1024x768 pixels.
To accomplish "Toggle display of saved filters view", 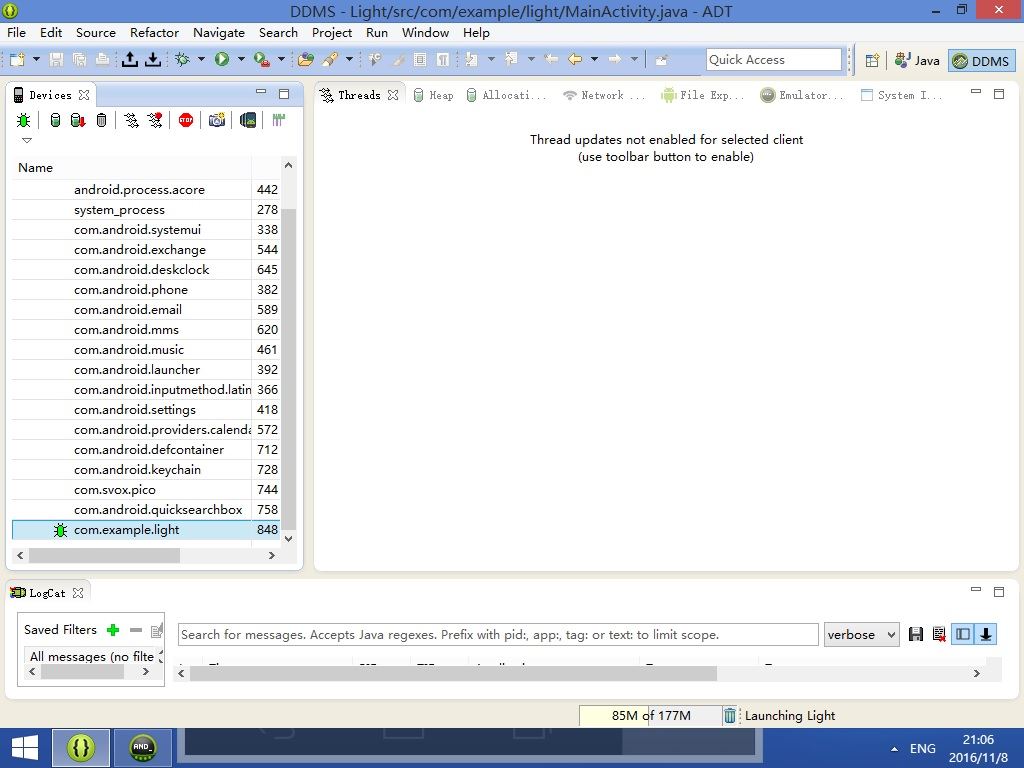I will (963, 634).
